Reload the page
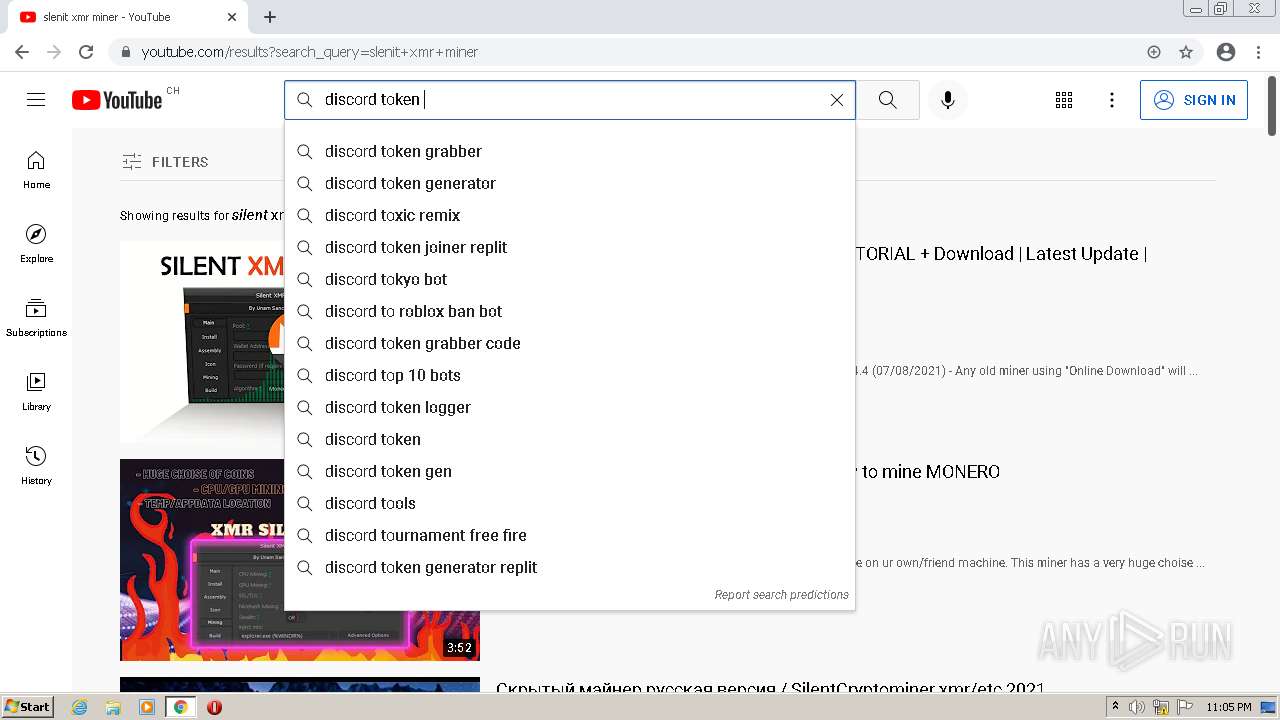1280x720 pixels. point(86,52)
